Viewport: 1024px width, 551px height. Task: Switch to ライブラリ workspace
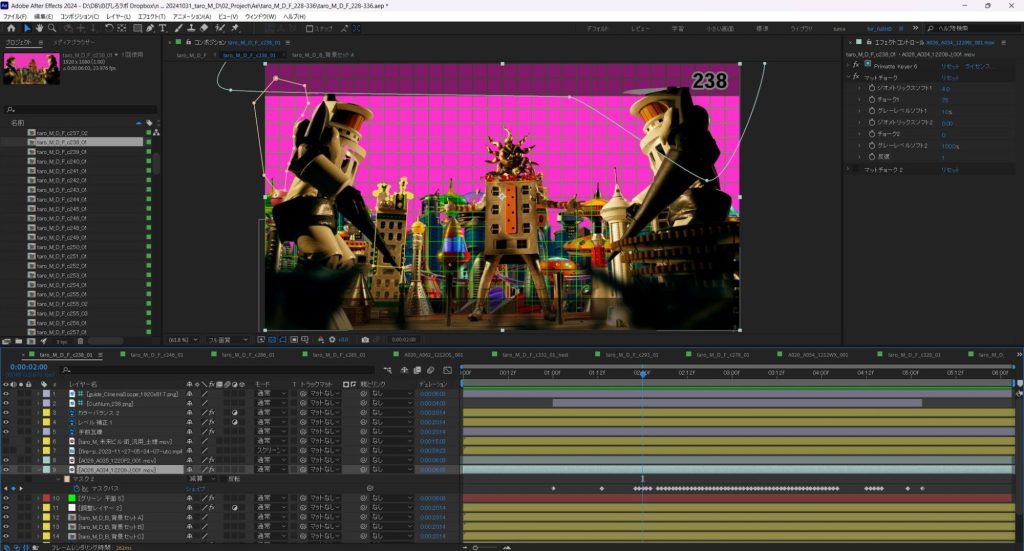801,29
